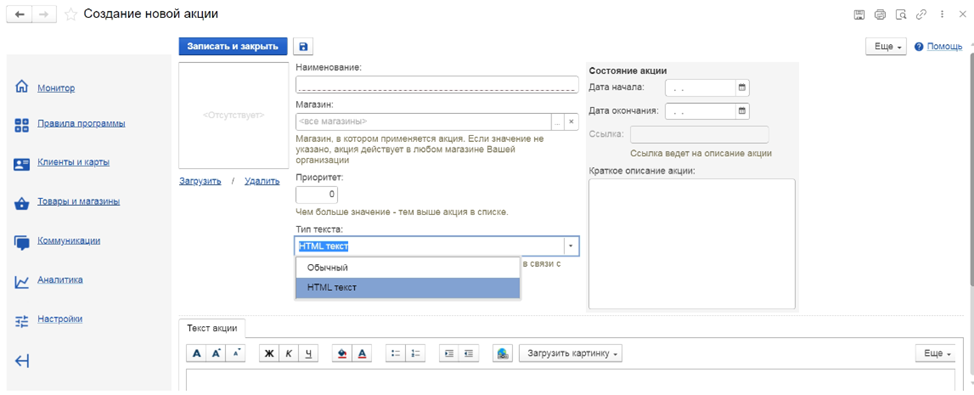Open Монитор in sidebar
This screenshot has width=974, height=395.
click(56, 88)
